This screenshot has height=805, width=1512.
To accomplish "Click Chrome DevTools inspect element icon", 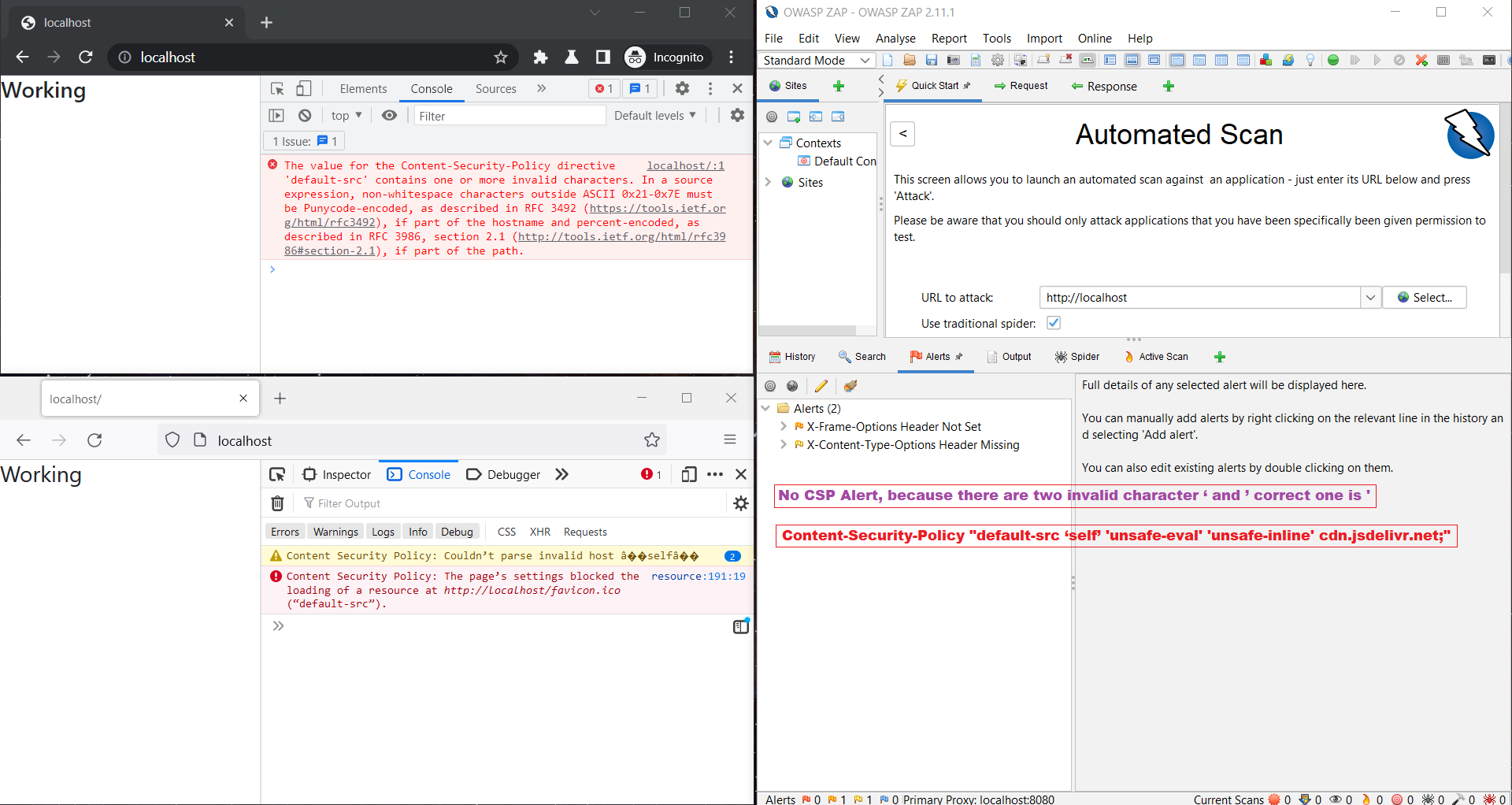I will (x=277, y=88).
